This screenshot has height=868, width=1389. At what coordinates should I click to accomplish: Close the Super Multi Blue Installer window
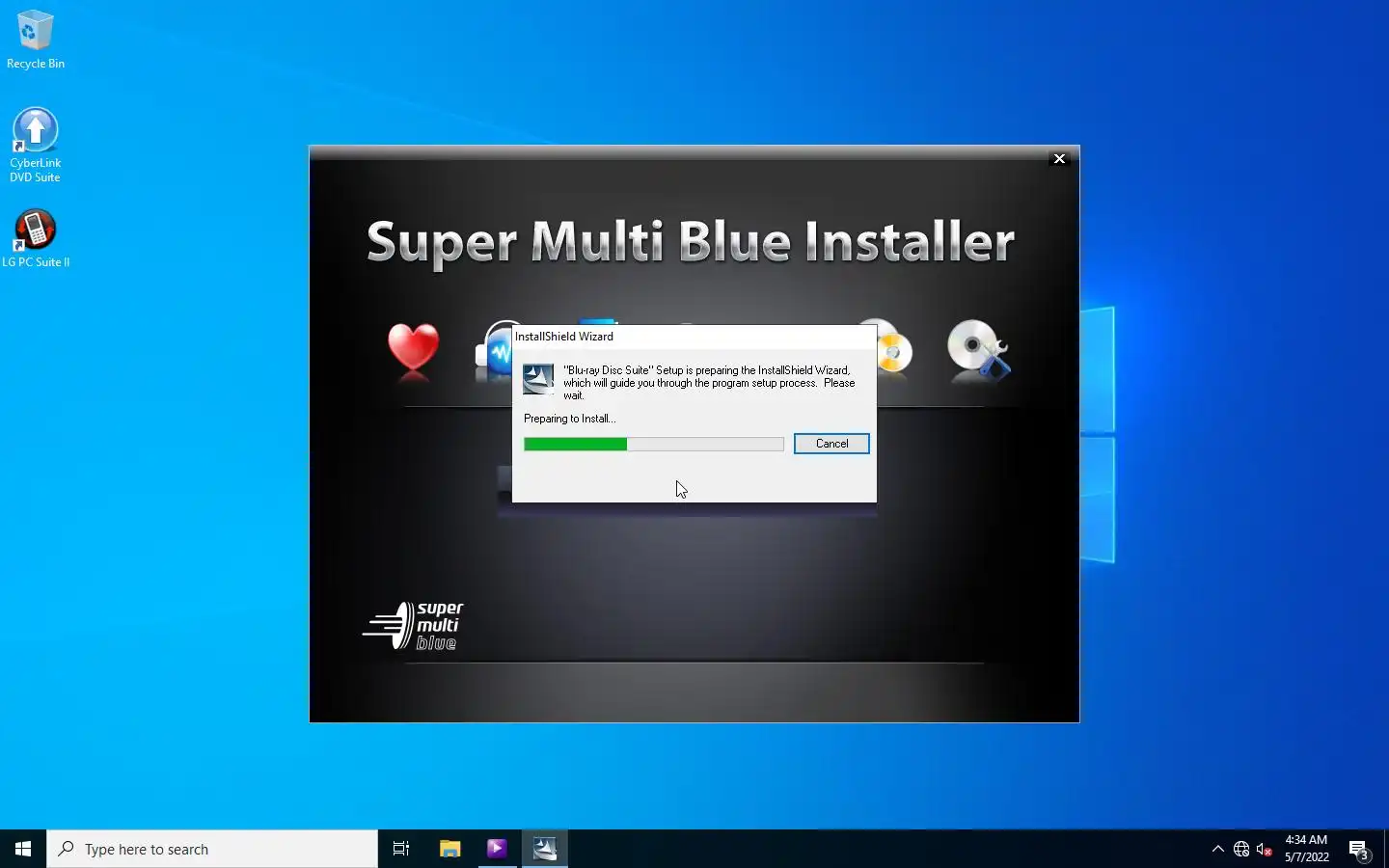tap(1059, 159)
